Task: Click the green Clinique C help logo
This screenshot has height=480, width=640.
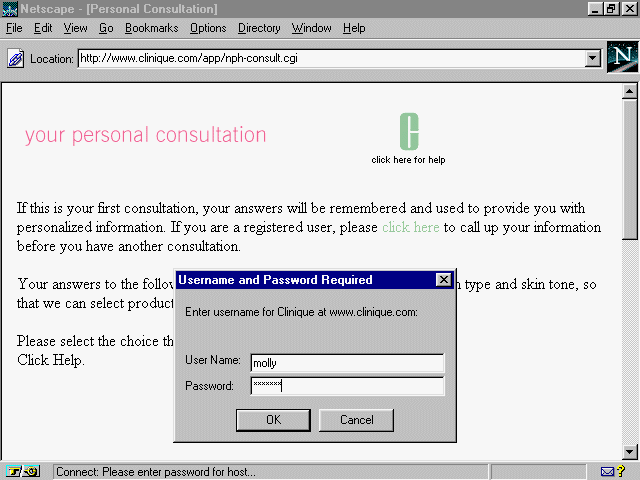Action: pos(408,132)
